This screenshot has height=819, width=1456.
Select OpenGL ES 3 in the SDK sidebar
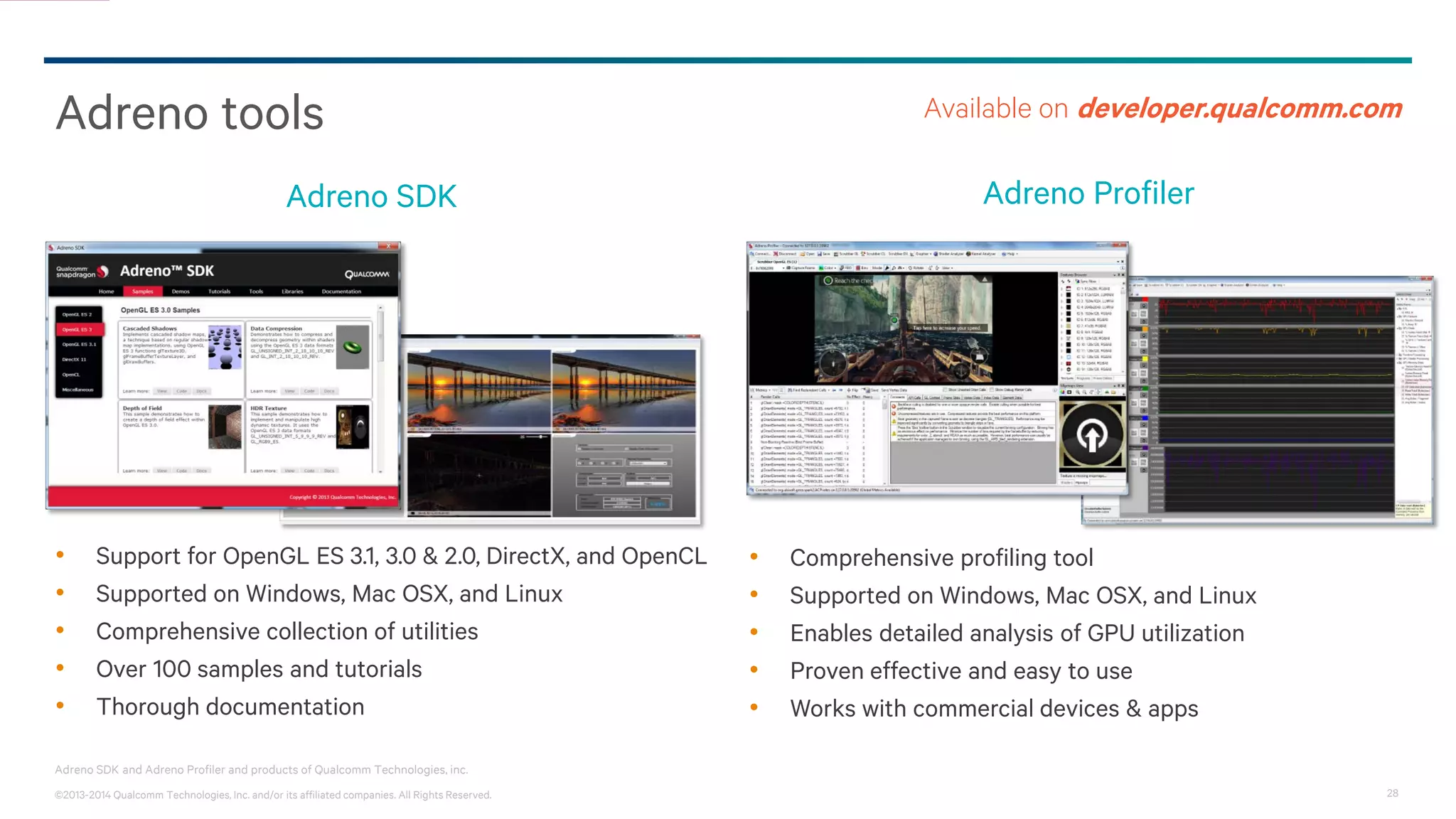point(80,330)
